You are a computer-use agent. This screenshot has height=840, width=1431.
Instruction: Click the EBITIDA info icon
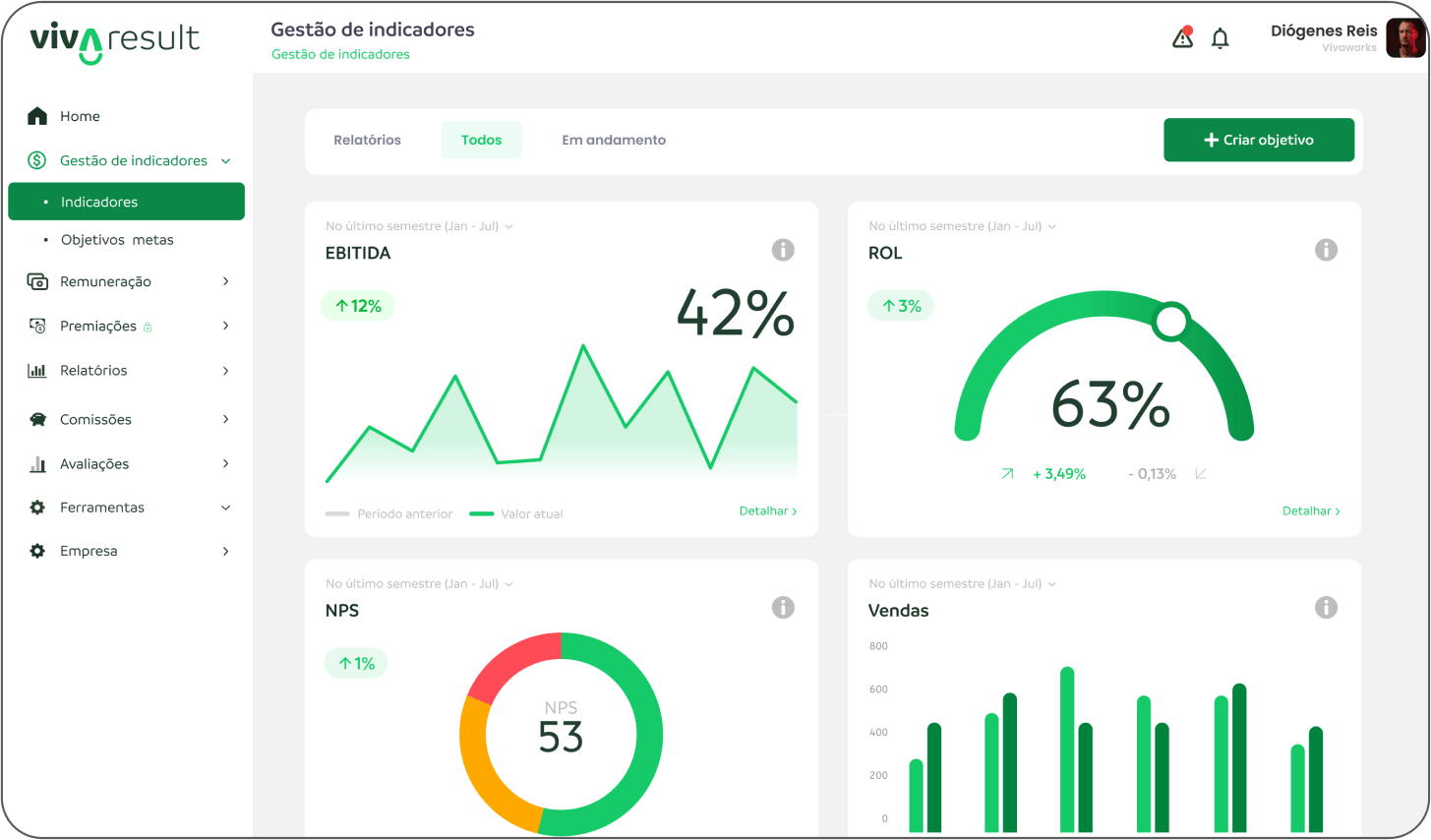tap(783, 250)
